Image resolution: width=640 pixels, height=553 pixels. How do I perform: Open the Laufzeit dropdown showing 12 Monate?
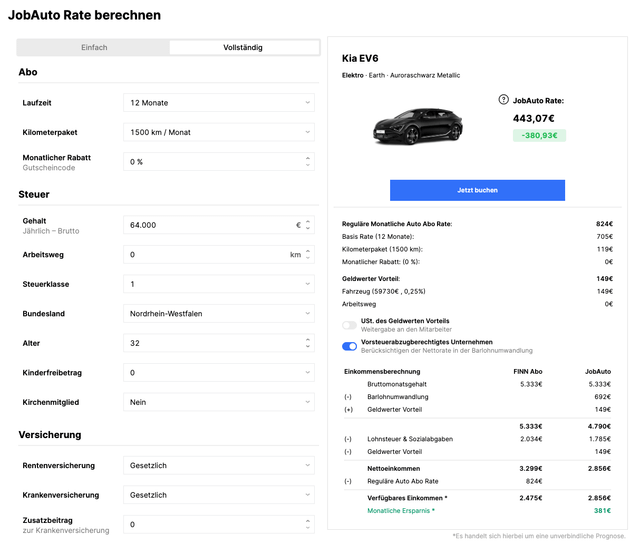click(219, 103)
